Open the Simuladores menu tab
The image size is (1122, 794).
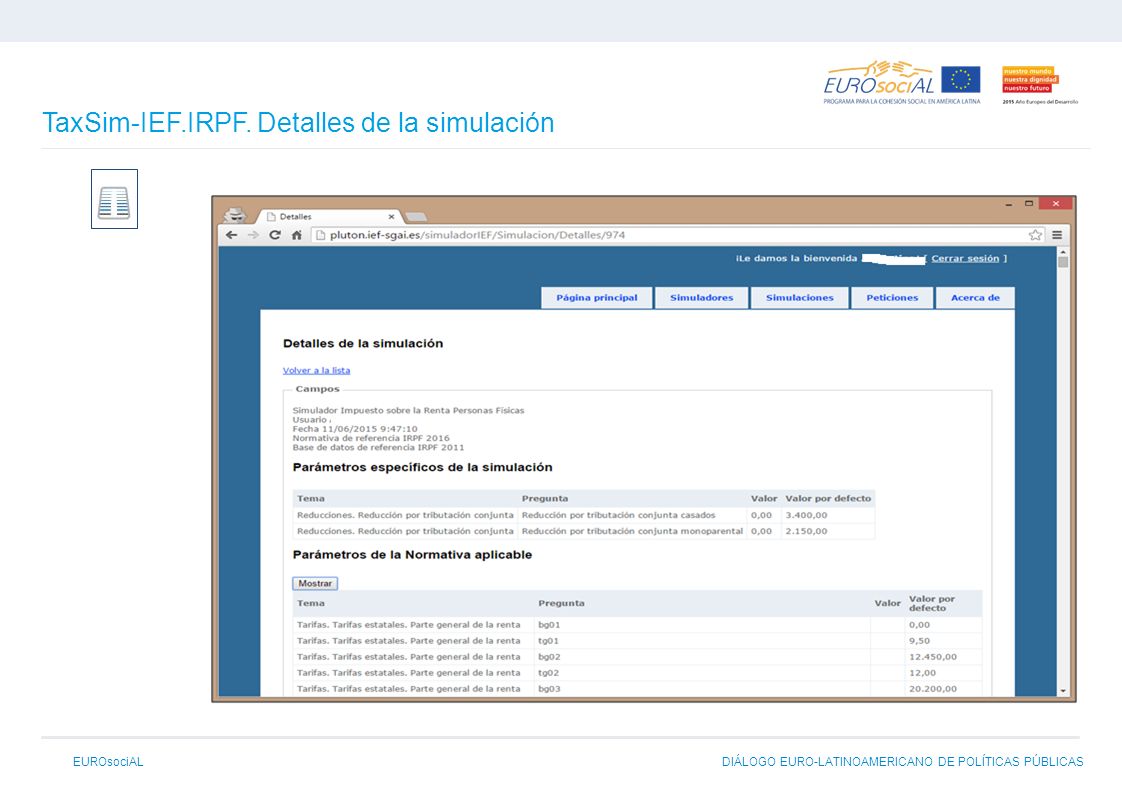pyautogui.click(x=701, y=298)
